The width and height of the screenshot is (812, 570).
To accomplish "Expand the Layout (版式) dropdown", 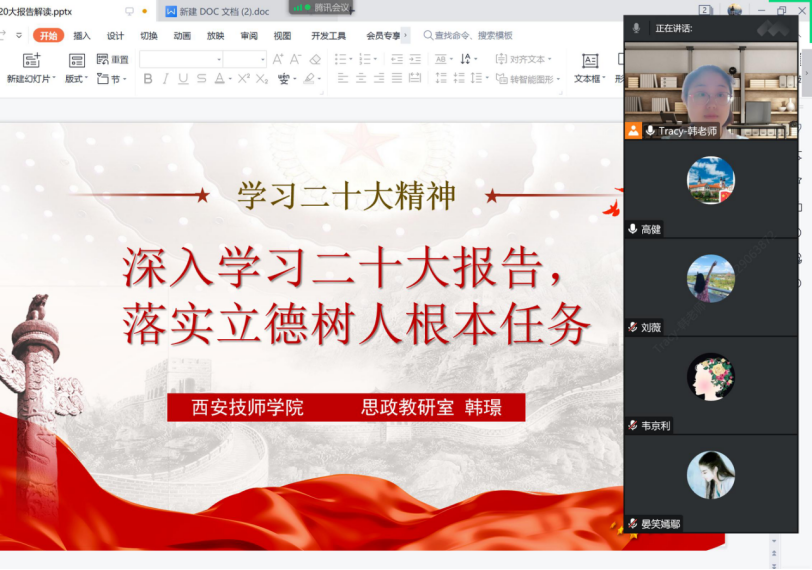I will coord(77,79).
